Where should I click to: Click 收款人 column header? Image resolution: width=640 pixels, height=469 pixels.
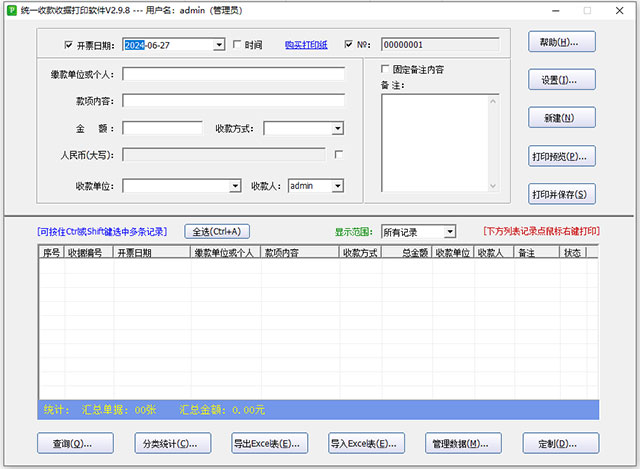click(494, 253)
